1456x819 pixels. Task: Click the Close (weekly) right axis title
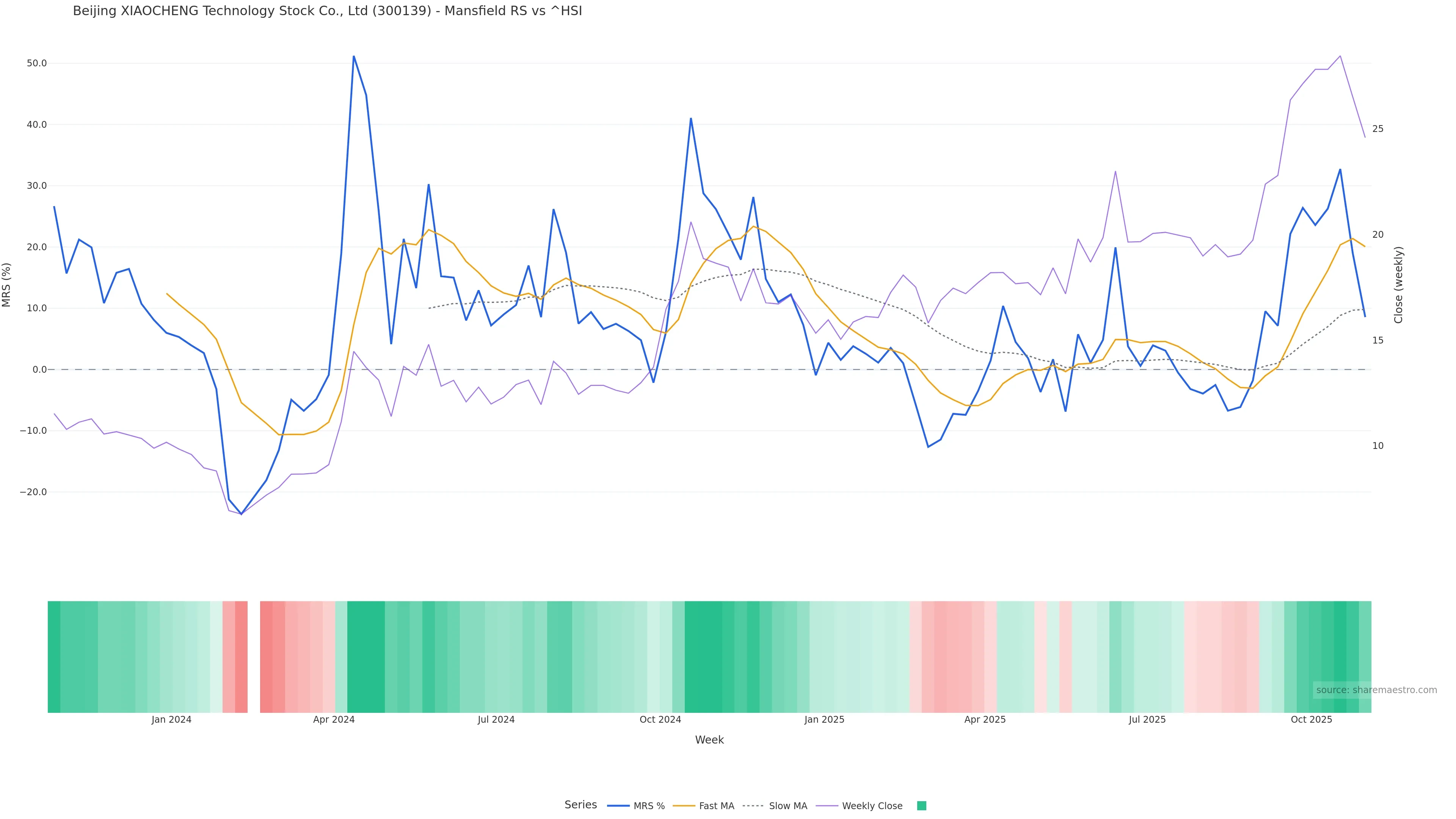point(1398,285)
